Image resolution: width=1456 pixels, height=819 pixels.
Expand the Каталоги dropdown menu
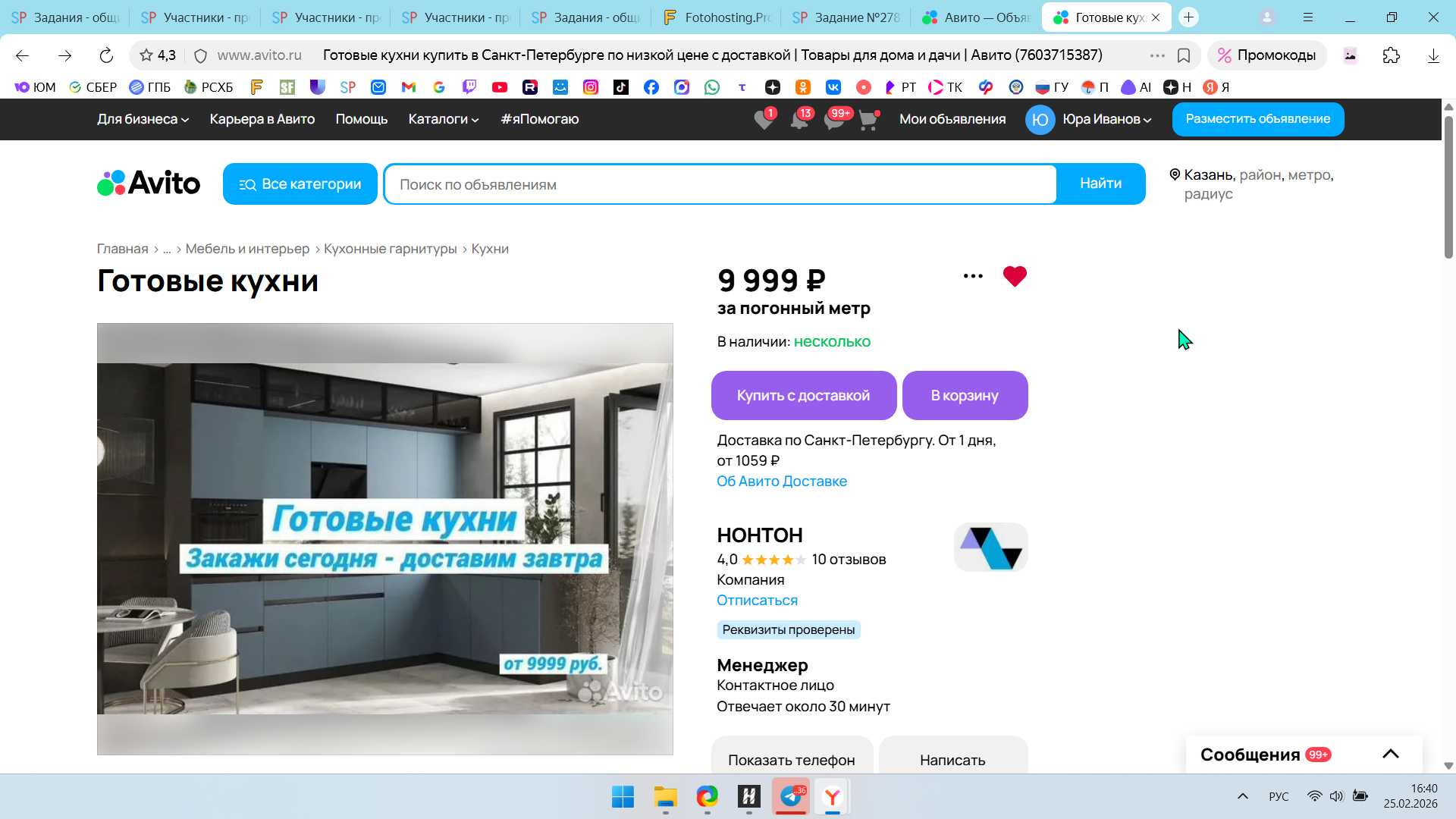coord(443,119)
